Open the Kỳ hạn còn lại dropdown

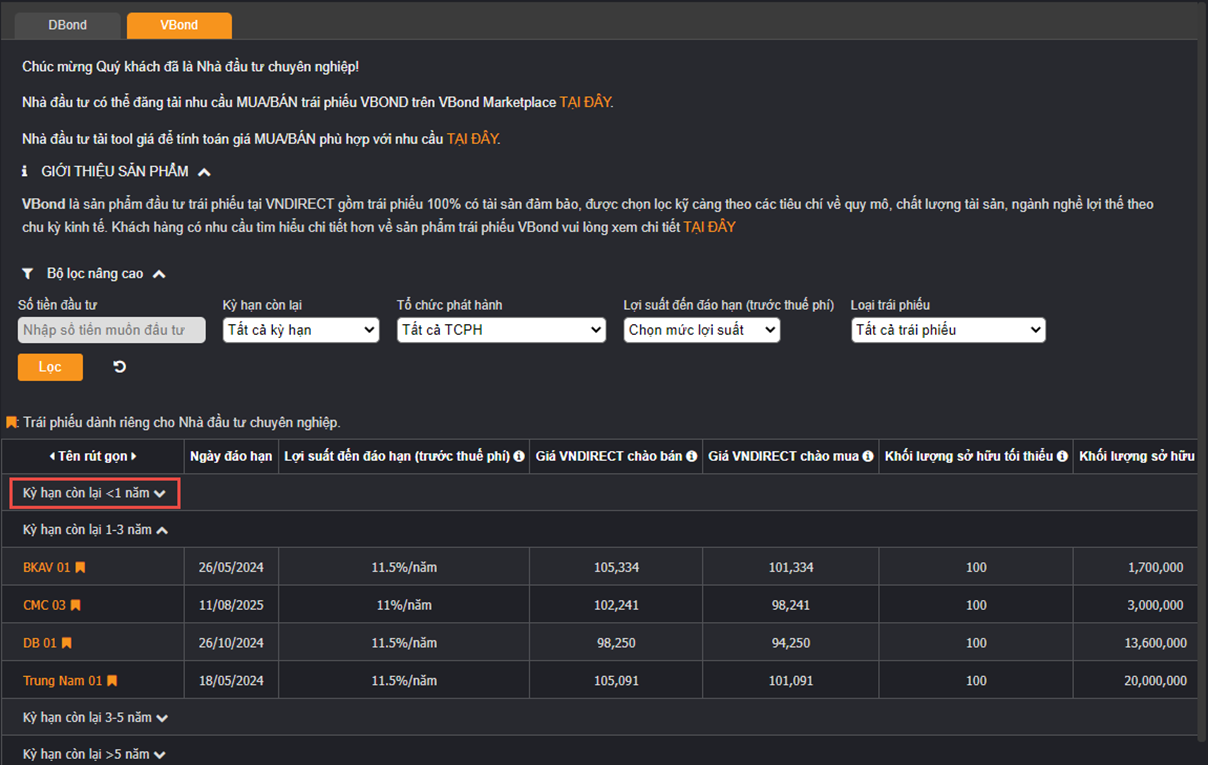(301, 330)
